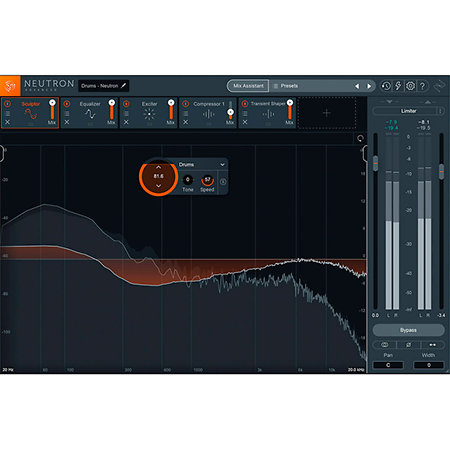Open the Sculptor module preset list icon

(7, 113)
